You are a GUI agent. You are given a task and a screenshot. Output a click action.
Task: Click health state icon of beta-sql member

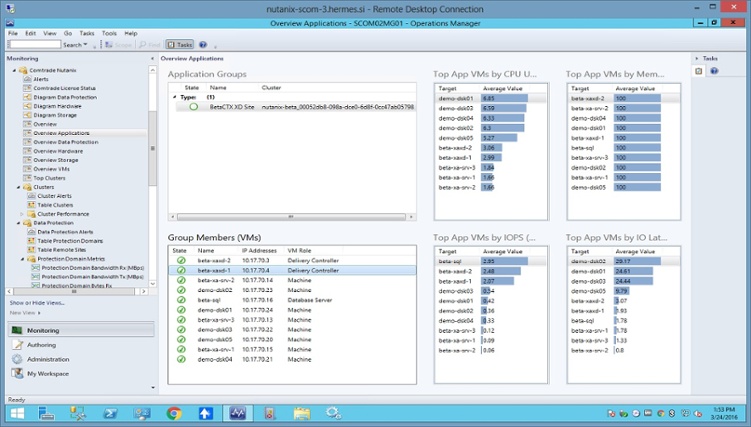[x=181, y=300]
